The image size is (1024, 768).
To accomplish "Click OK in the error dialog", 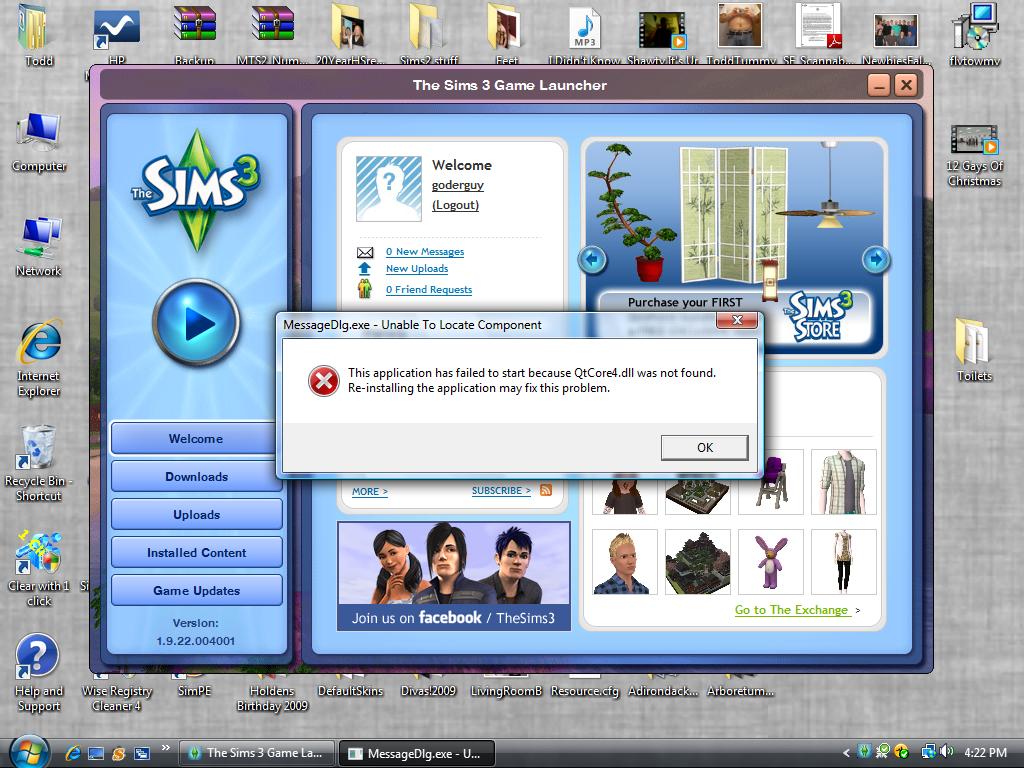I will point(705,447).
